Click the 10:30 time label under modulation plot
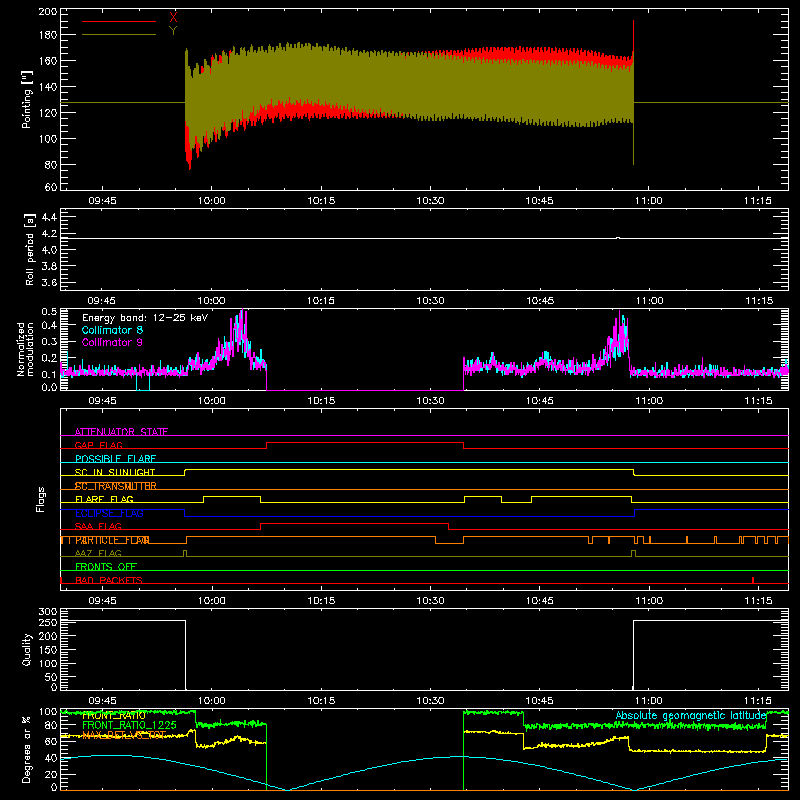The width and height of the screenshot is (800, 800). pos(430,401)
